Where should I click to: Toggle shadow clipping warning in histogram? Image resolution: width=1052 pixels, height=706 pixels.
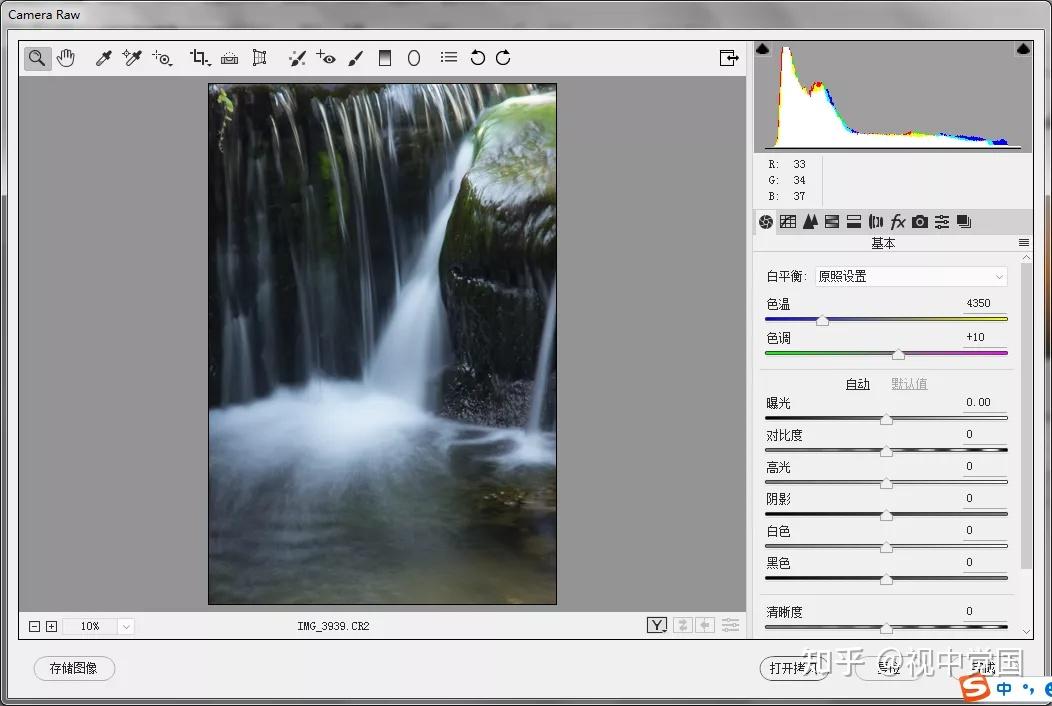click(x=763, y=49)
